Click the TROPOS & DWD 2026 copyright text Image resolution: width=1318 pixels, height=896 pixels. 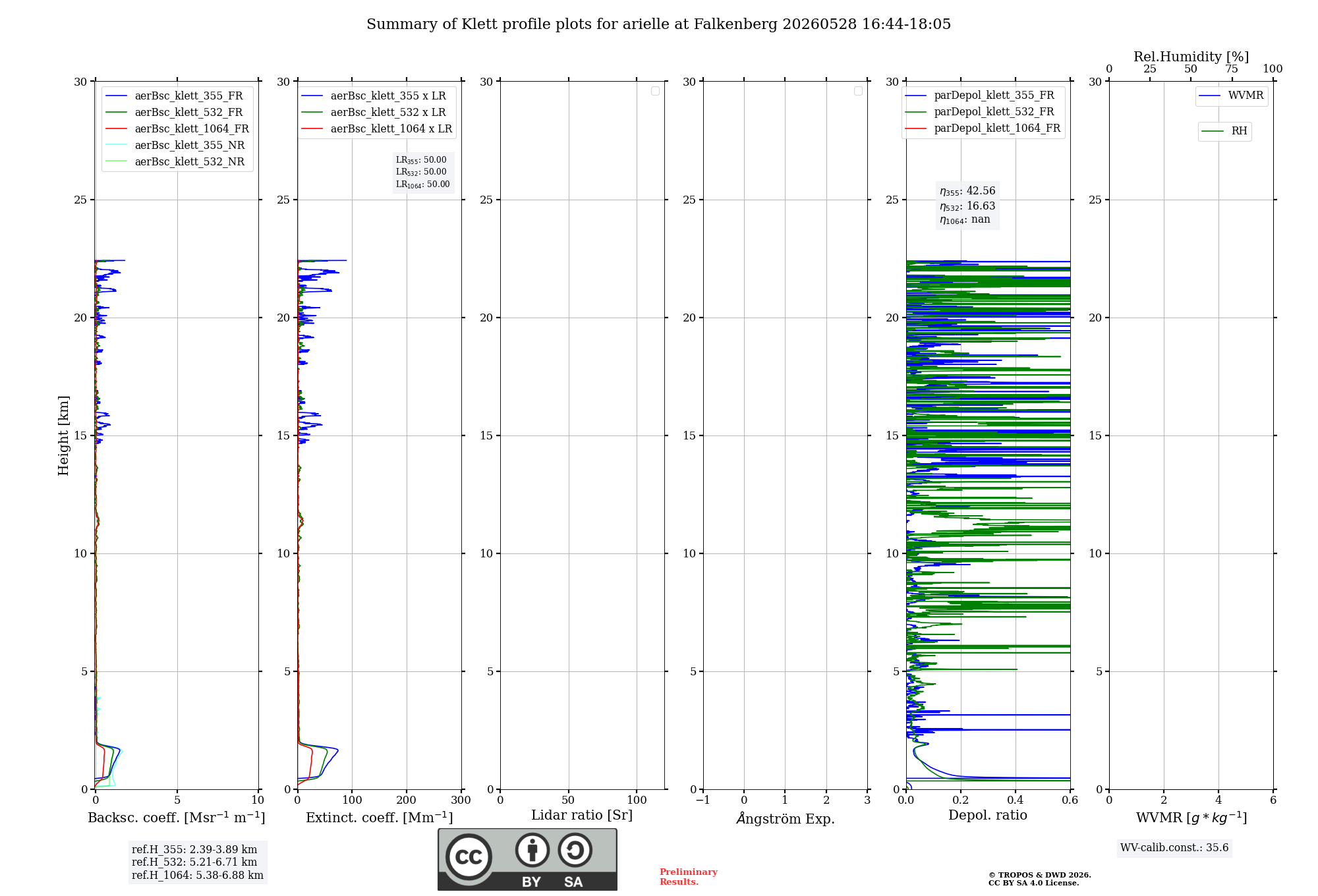click(1040, 875)
